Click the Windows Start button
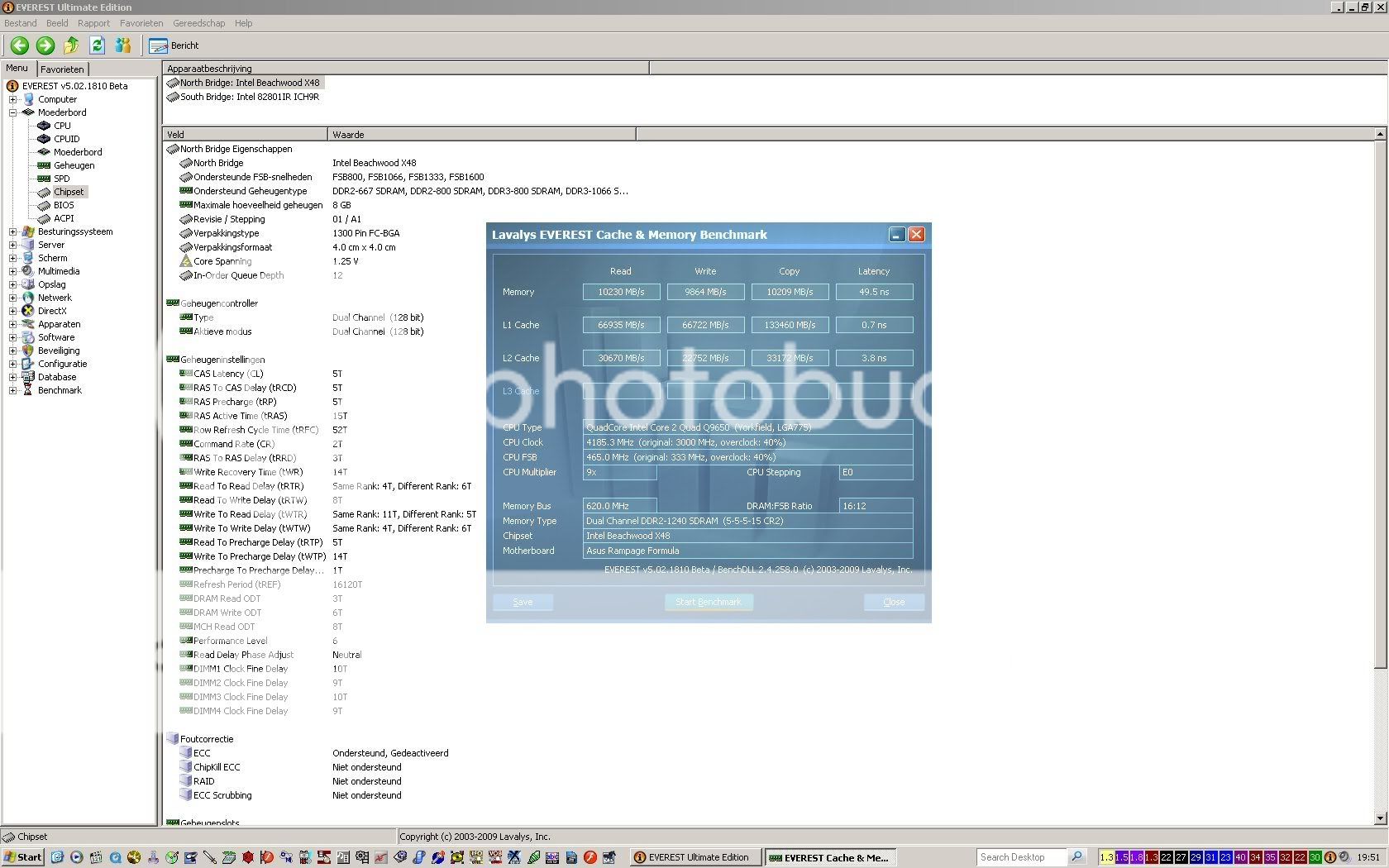Screen dimensions: 1389x868 click(23, 857)
